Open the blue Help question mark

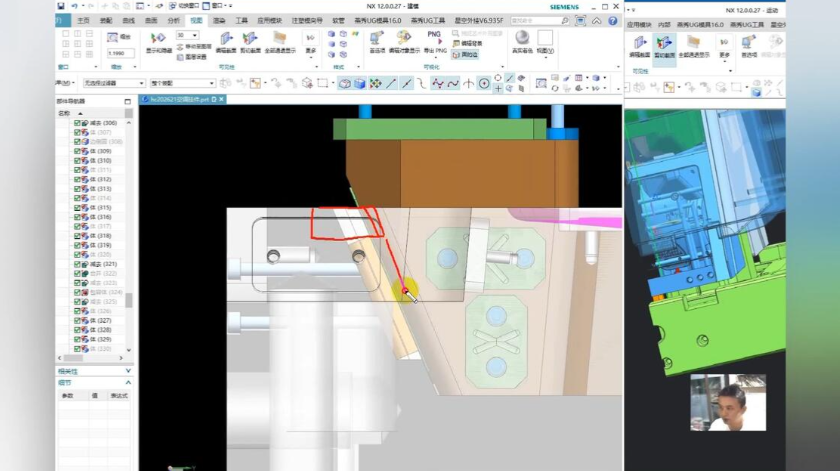(613, 20)
